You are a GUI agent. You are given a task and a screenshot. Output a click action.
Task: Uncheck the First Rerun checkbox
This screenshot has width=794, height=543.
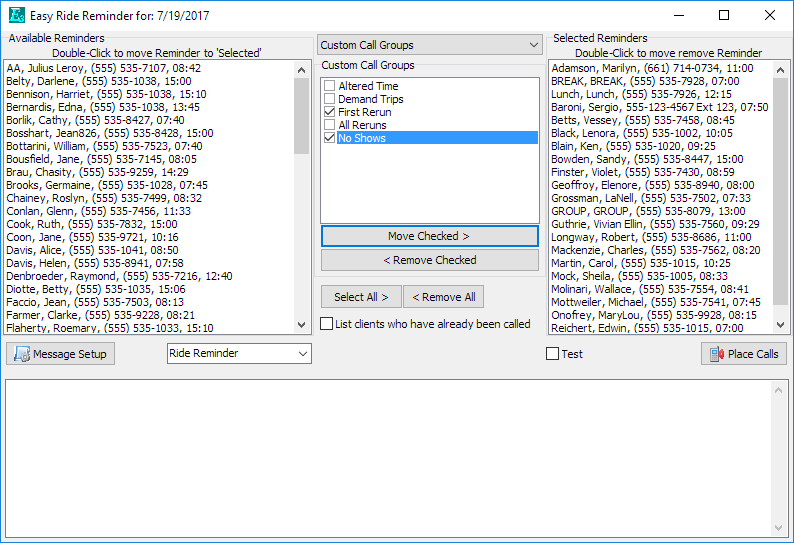point(330,112)
